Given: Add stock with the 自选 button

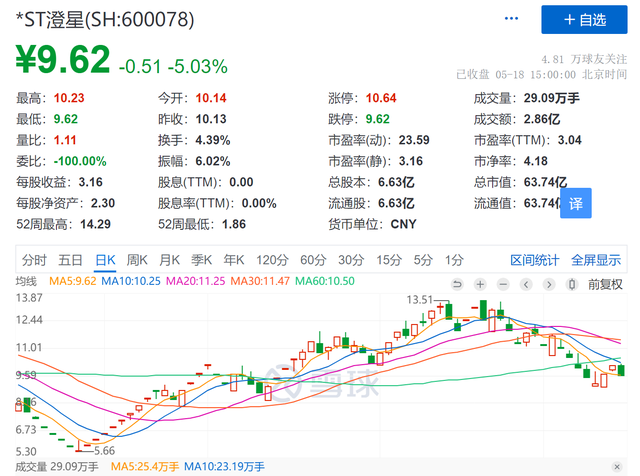Looking at the screenshot, I should 584,20.
